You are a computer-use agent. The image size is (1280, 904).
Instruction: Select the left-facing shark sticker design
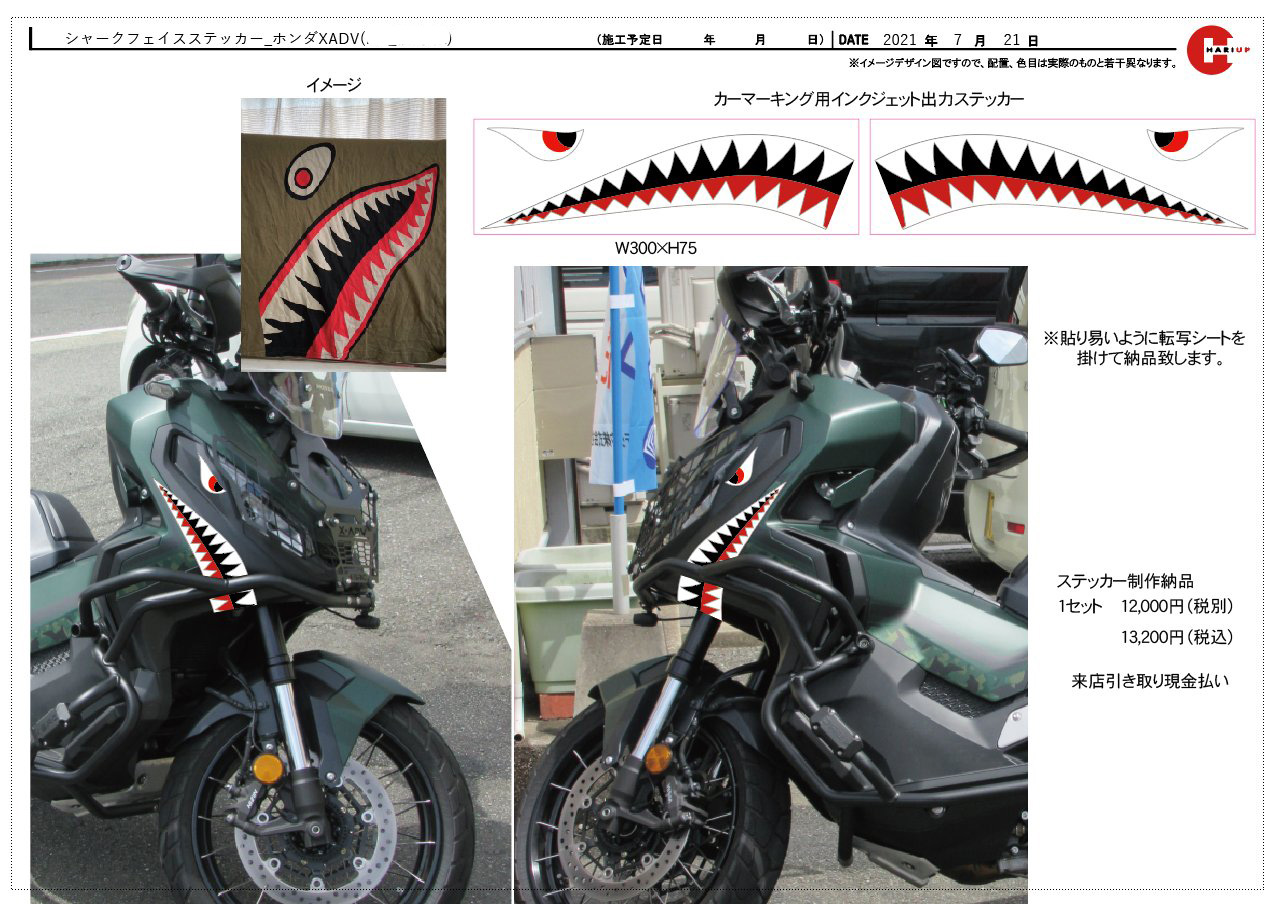[666, 177]
